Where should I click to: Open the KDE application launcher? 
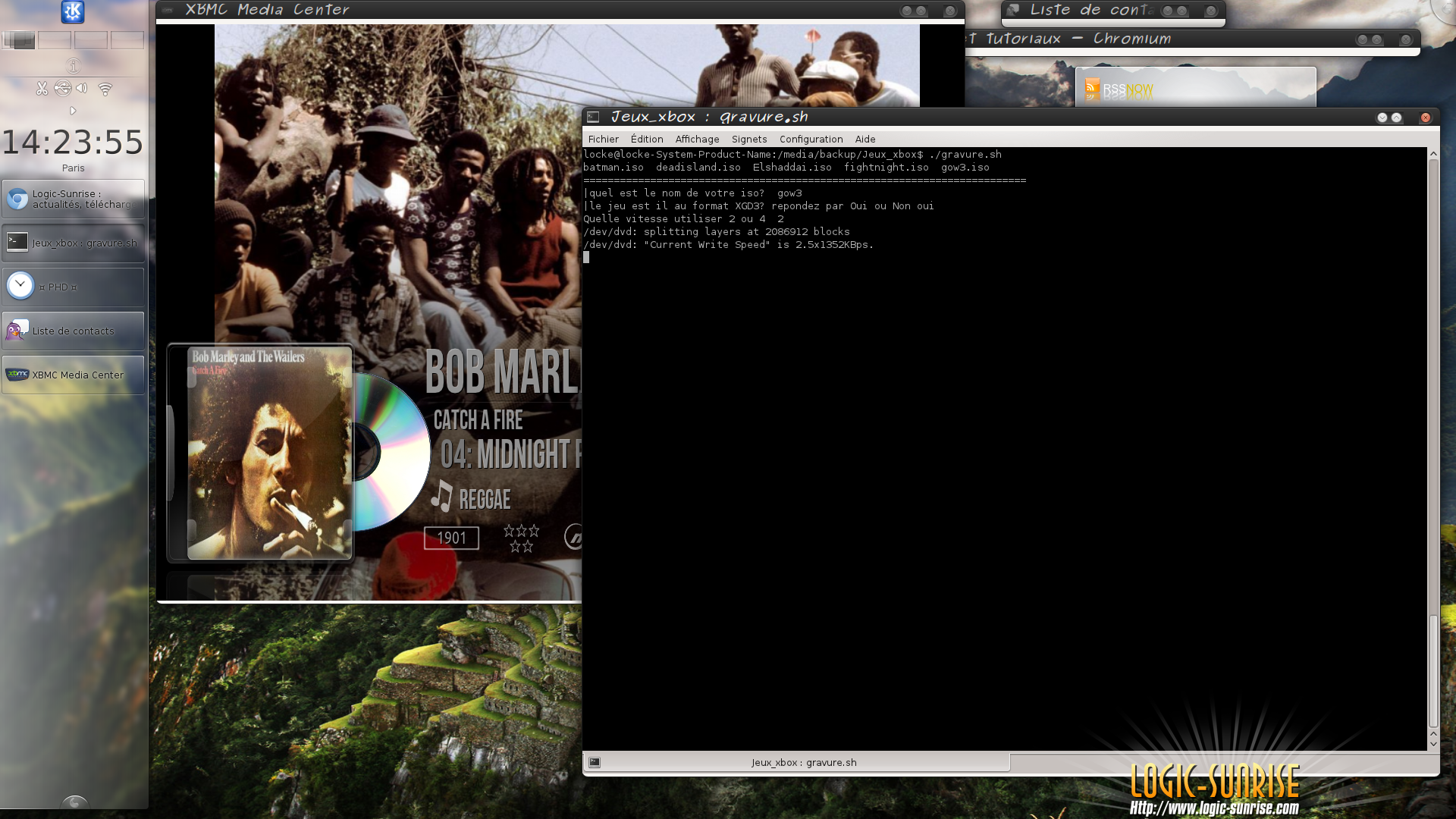click(x=73, y=11)
